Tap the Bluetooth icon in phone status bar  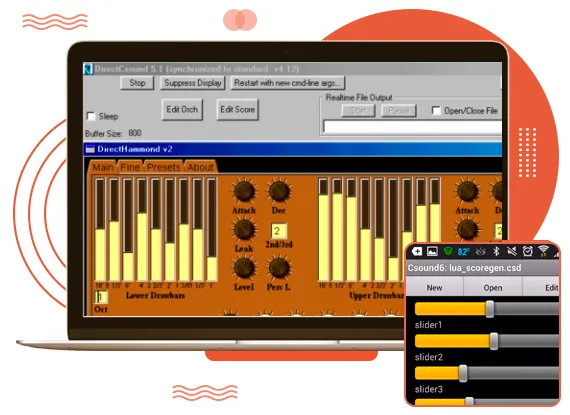(496, 251)
